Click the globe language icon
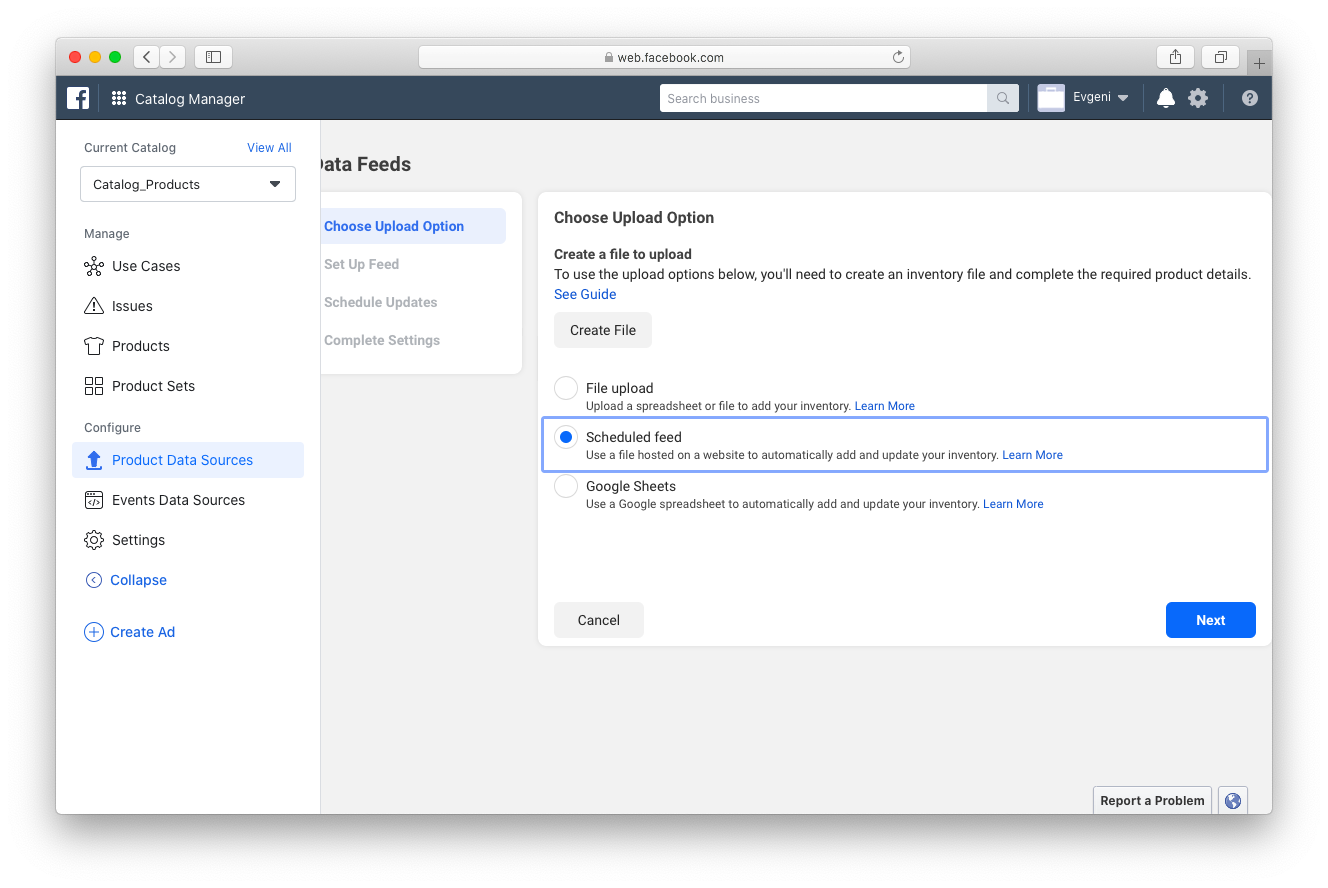The height and width of the screenshot is (888, 1328). (x=1233, y=800)
